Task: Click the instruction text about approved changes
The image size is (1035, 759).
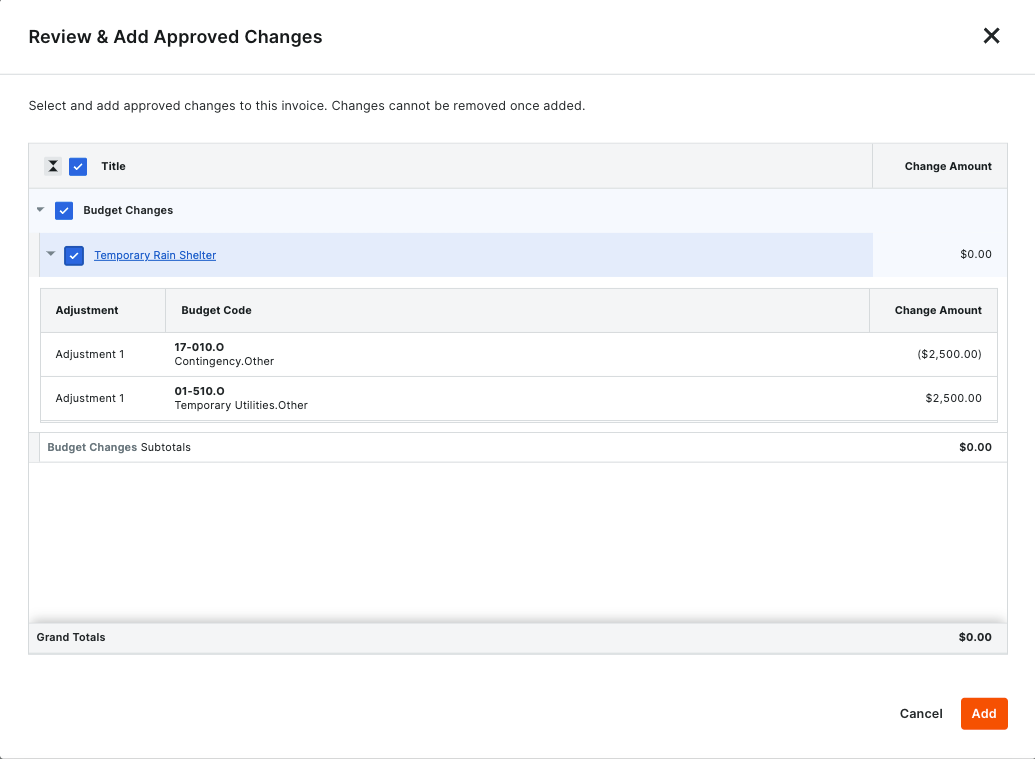Action: tap(307, 106)
